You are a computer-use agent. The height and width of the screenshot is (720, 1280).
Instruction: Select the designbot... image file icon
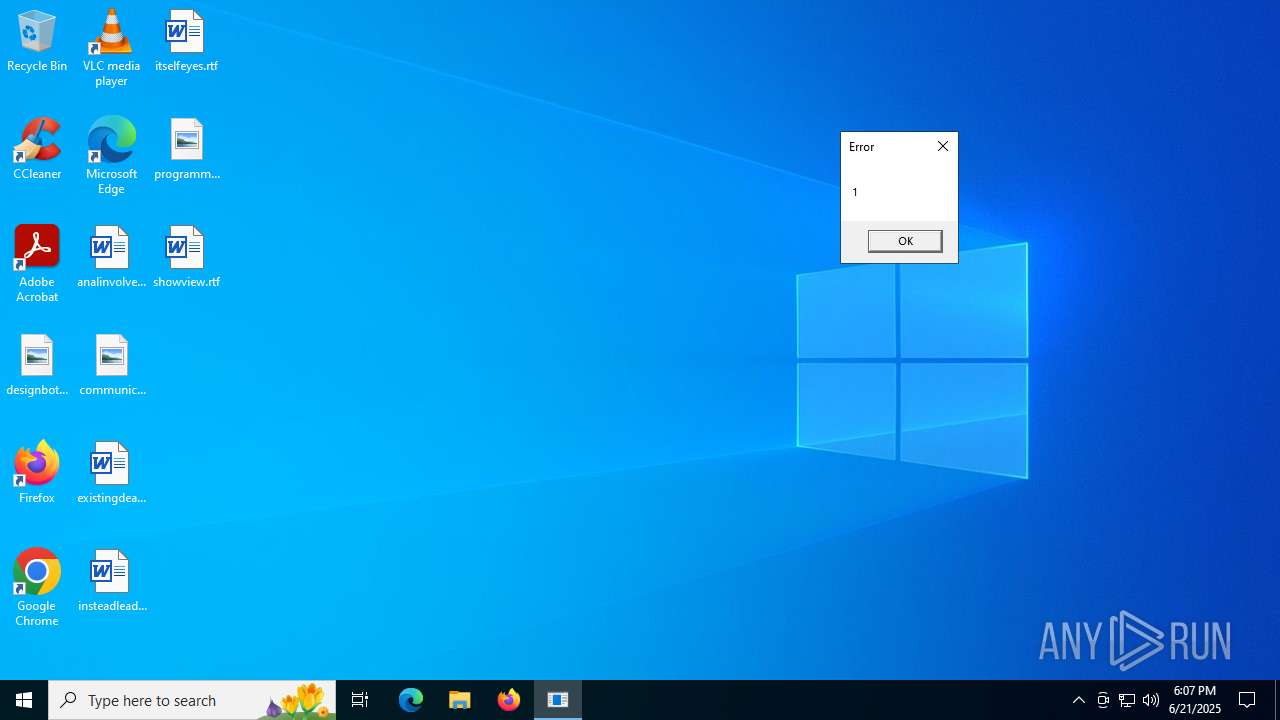(37, 366)
